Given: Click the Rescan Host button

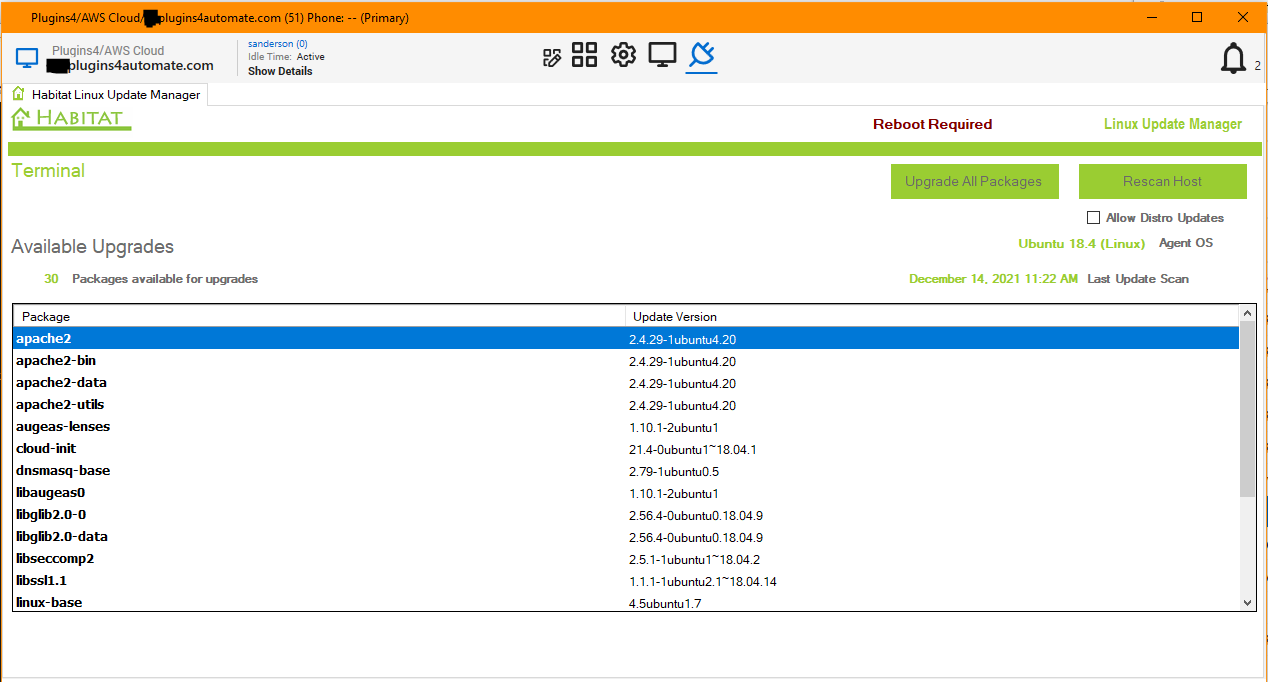Looking at the screenshot, I should tap(1162, 181).
